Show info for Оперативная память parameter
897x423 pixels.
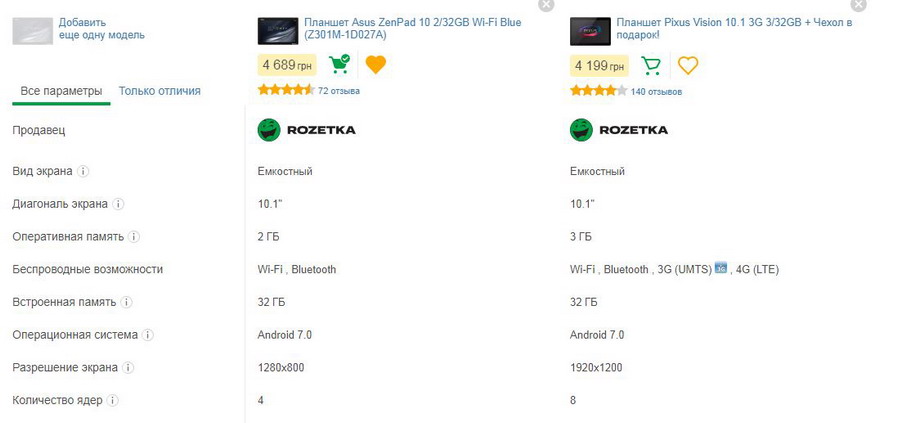pos(134,237)
